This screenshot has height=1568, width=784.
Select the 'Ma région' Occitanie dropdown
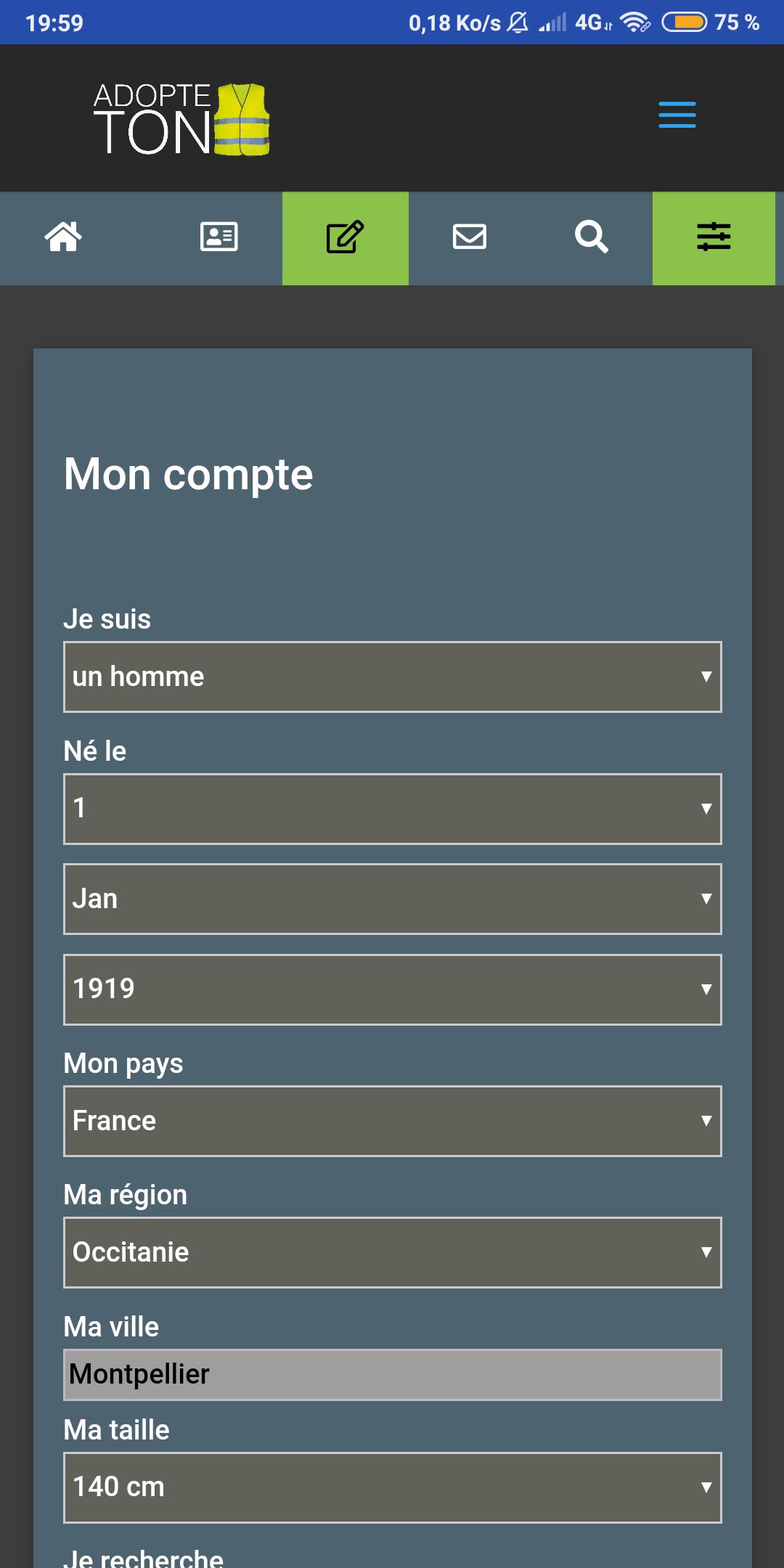pyautogui.click(x=392, y=1251)
